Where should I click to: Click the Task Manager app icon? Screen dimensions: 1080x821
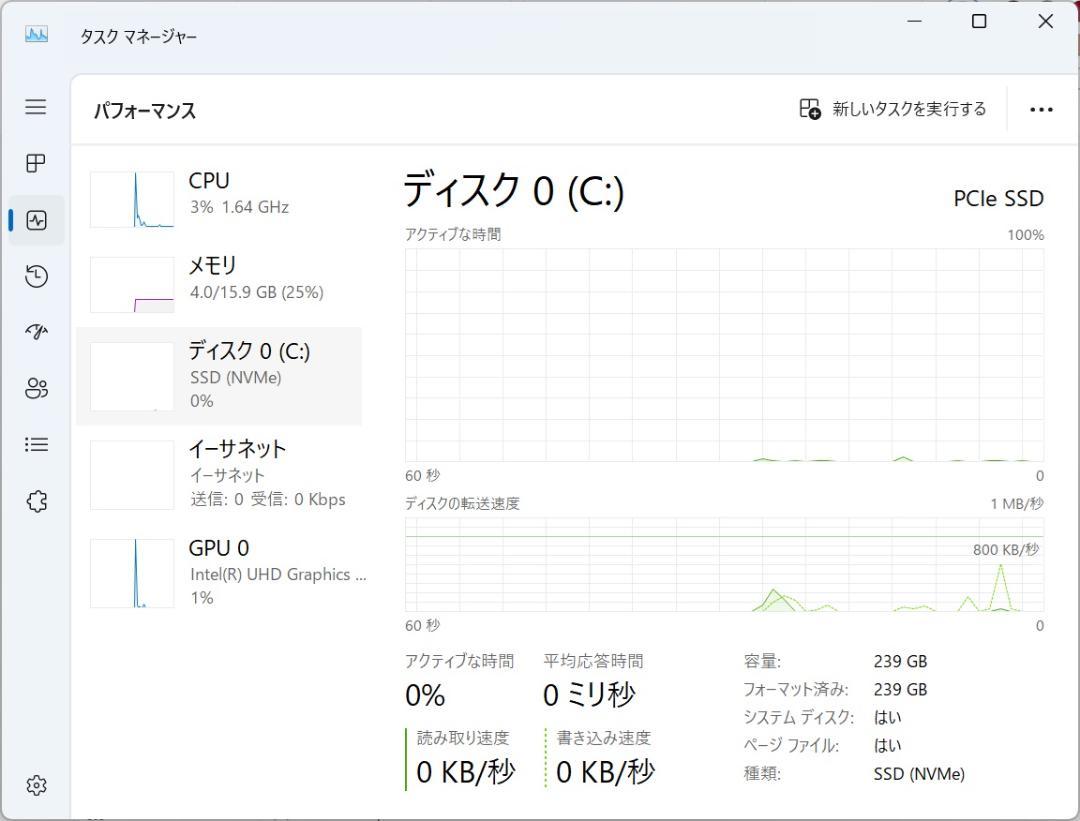click(x=36, y=34)
